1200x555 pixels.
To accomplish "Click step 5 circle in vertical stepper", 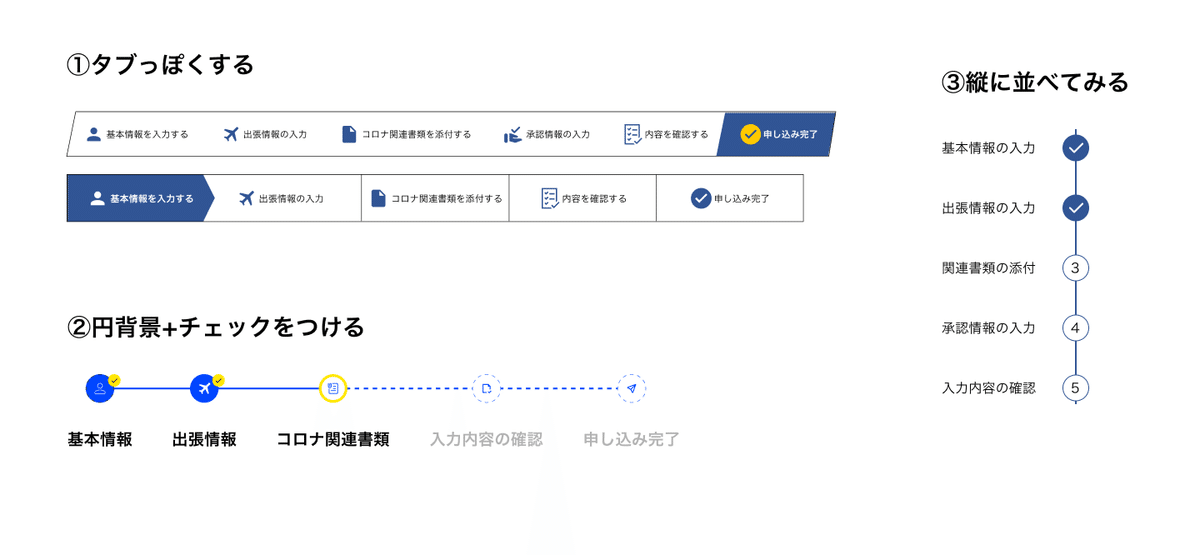I will [1075, 388].
